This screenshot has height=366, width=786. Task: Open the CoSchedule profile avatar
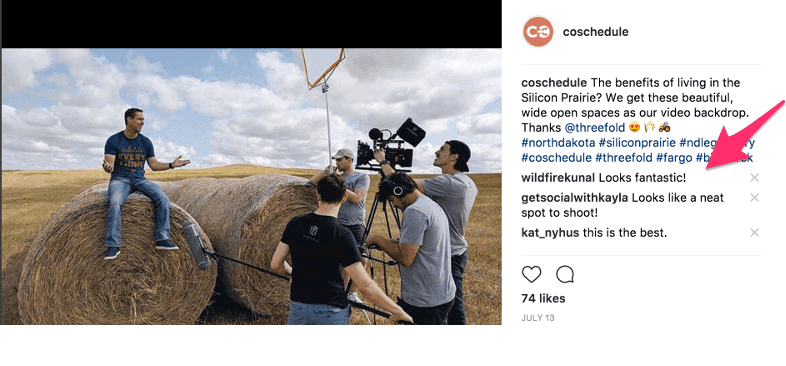click(538, 32)
